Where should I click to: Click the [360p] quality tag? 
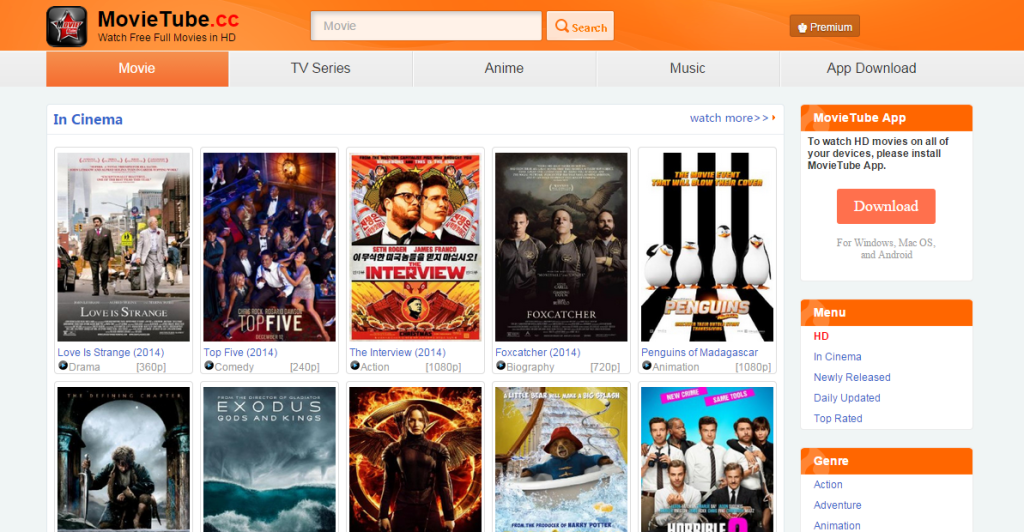151,367
